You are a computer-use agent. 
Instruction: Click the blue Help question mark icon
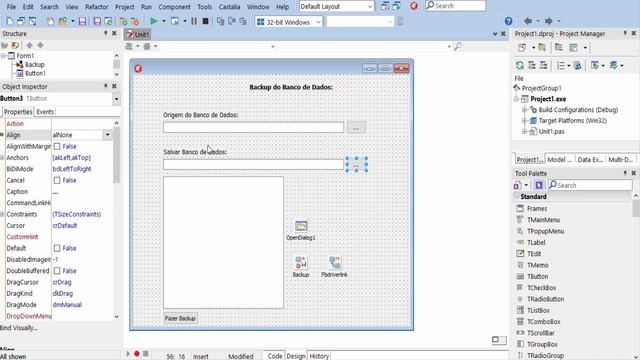pyautogui.click(x=508, y=21)
